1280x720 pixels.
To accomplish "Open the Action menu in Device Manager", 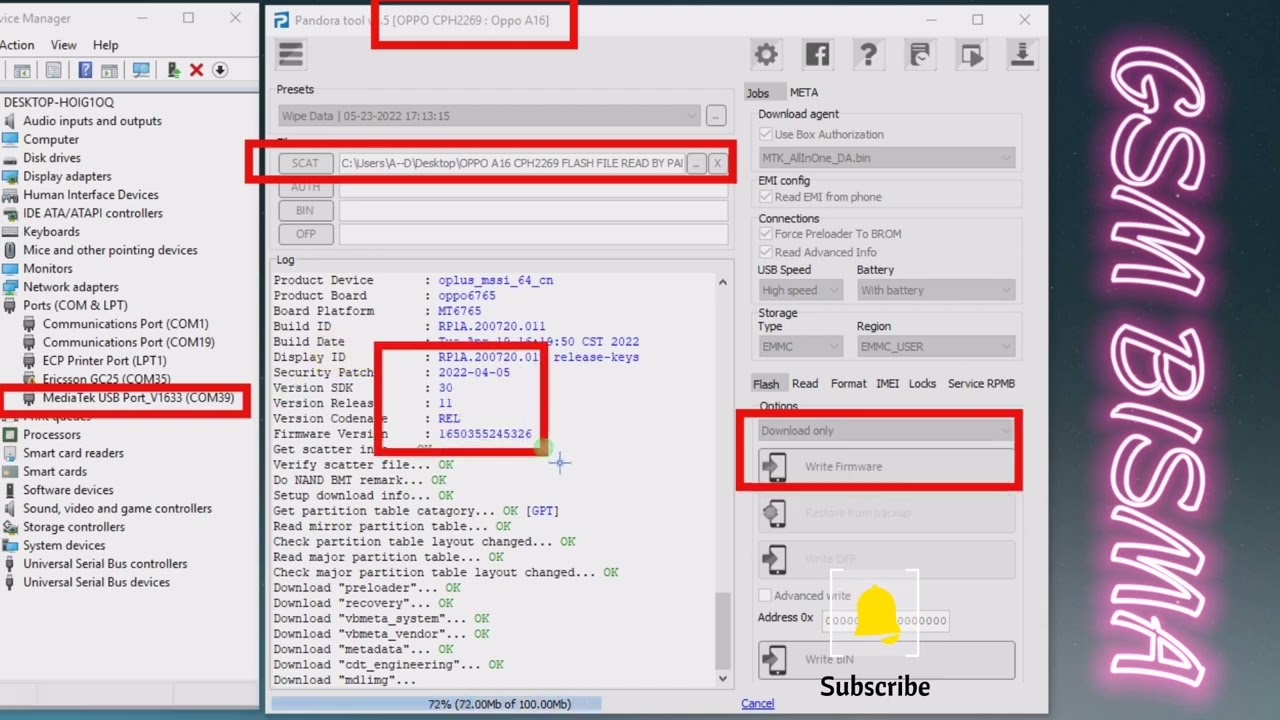I will tap(17, 45).
